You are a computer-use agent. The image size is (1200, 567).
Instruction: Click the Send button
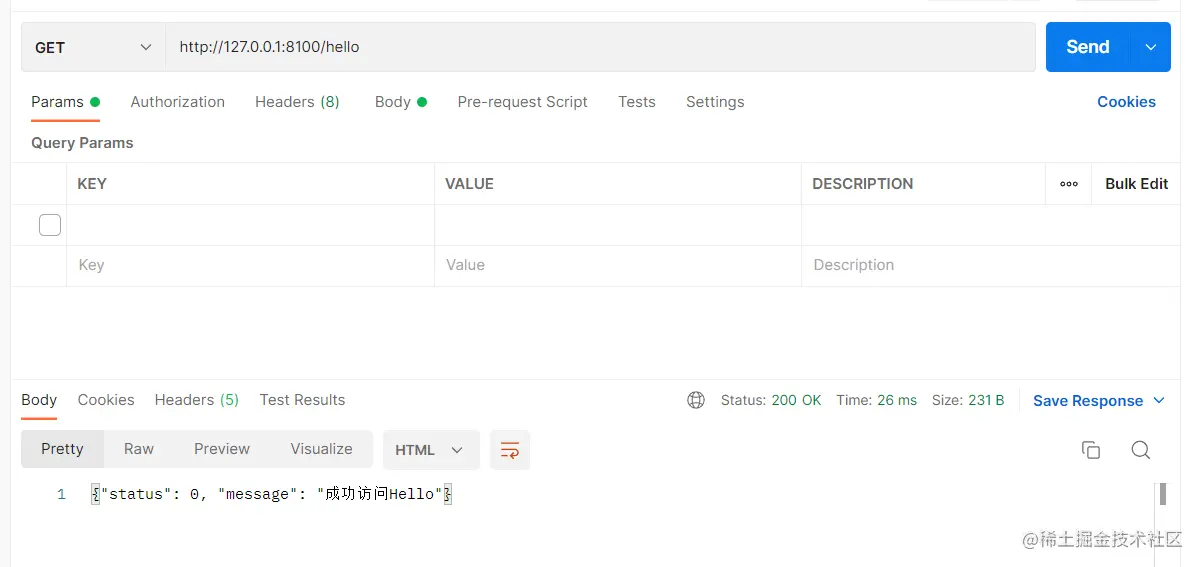point(1088,47)
